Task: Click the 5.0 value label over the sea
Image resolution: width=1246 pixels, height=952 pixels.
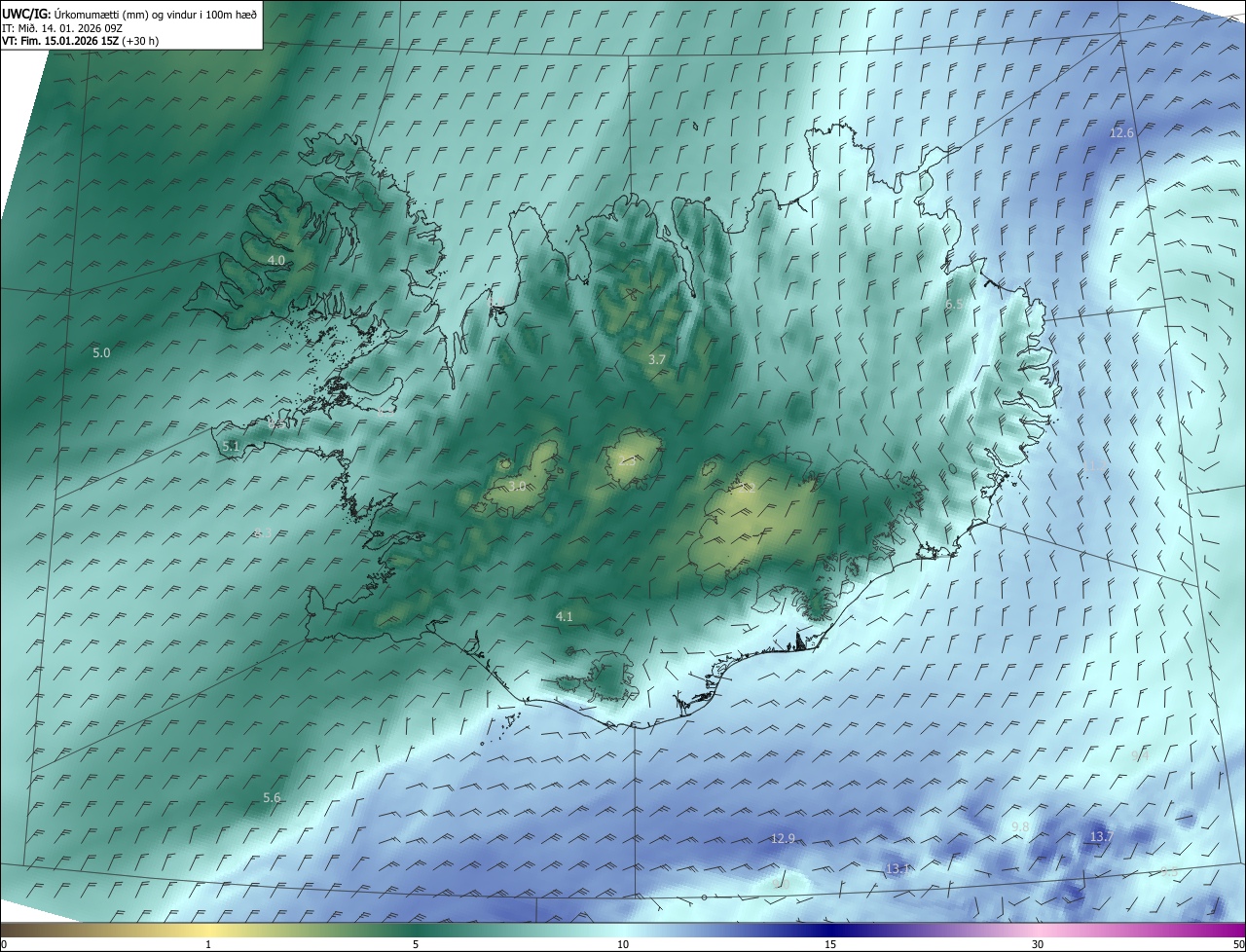Action: tap(101, 352)
